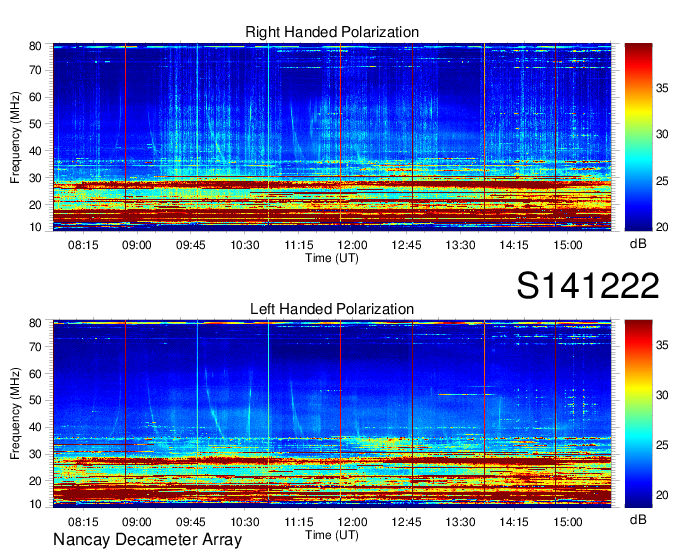This screenshot has height=552, width=680.
Task: Click 80 MHz tick on Right Handed frequency axis
Action: [35, 46]
